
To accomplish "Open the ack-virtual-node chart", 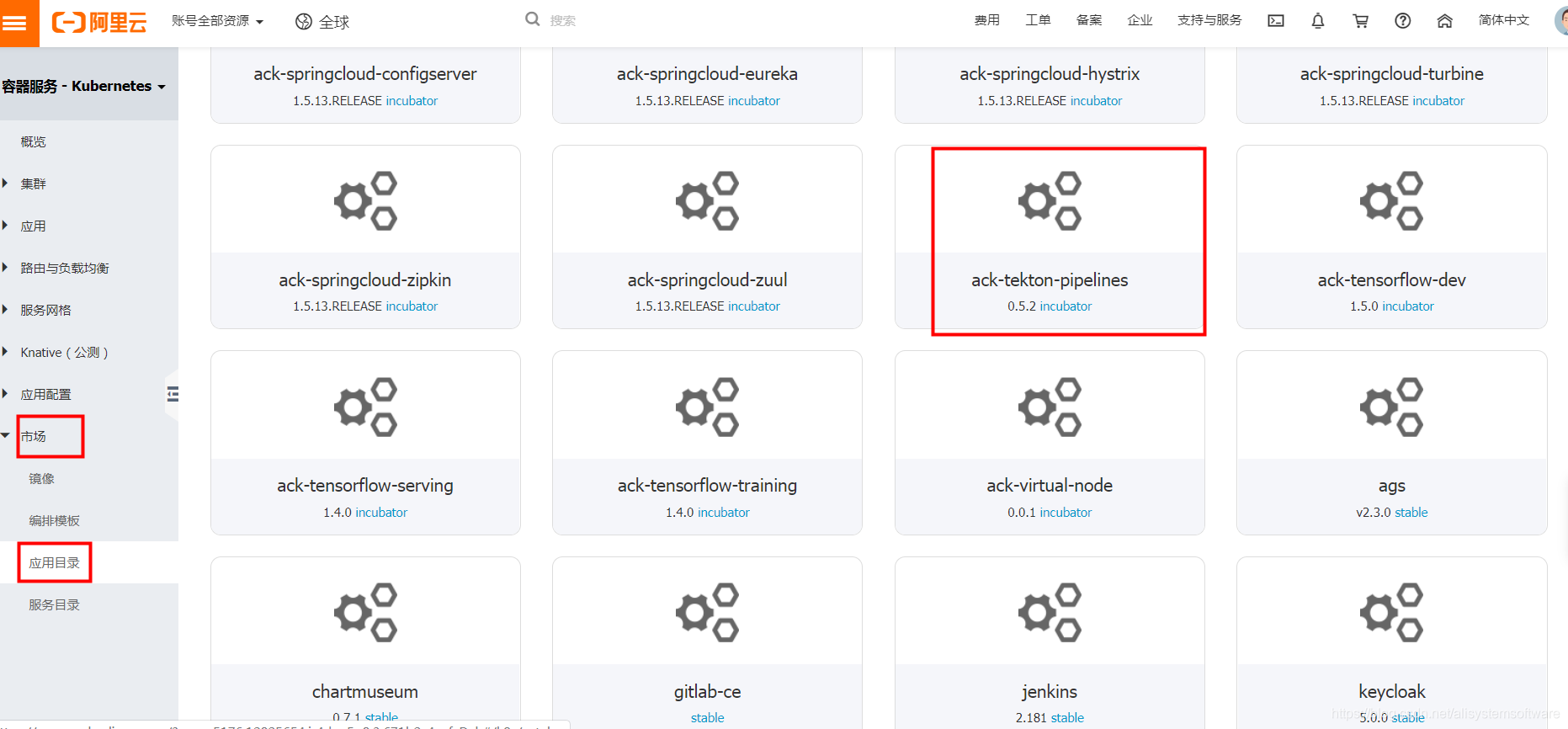I will coord(1050,443).
